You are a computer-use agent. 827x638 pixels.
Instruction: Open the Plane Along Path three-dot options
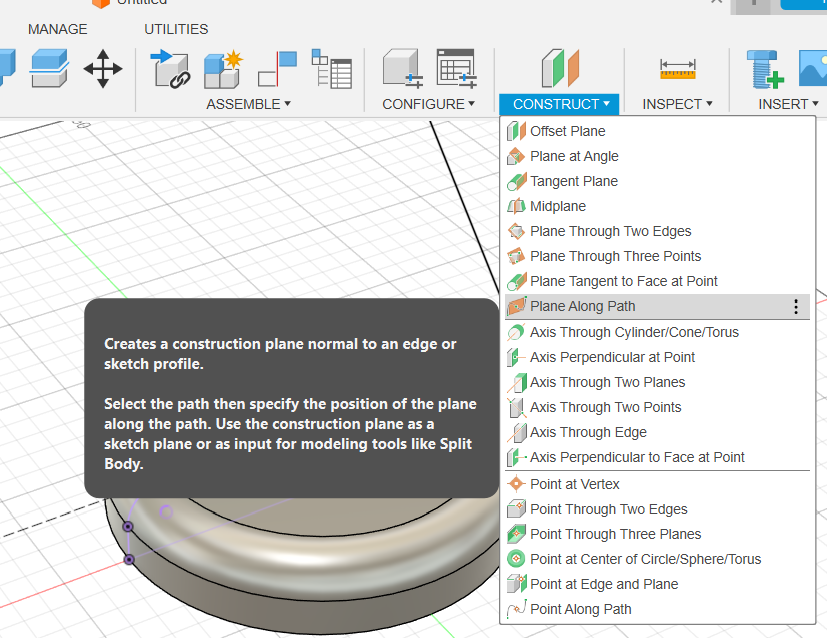(x=796, y=306)
